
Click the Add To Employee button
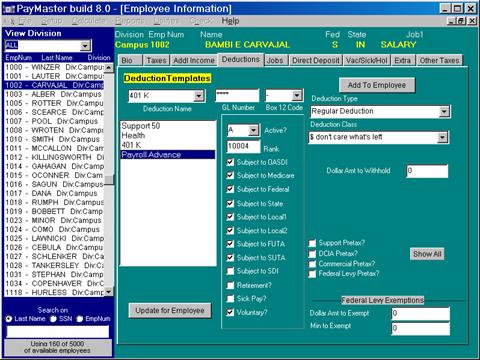377,85
